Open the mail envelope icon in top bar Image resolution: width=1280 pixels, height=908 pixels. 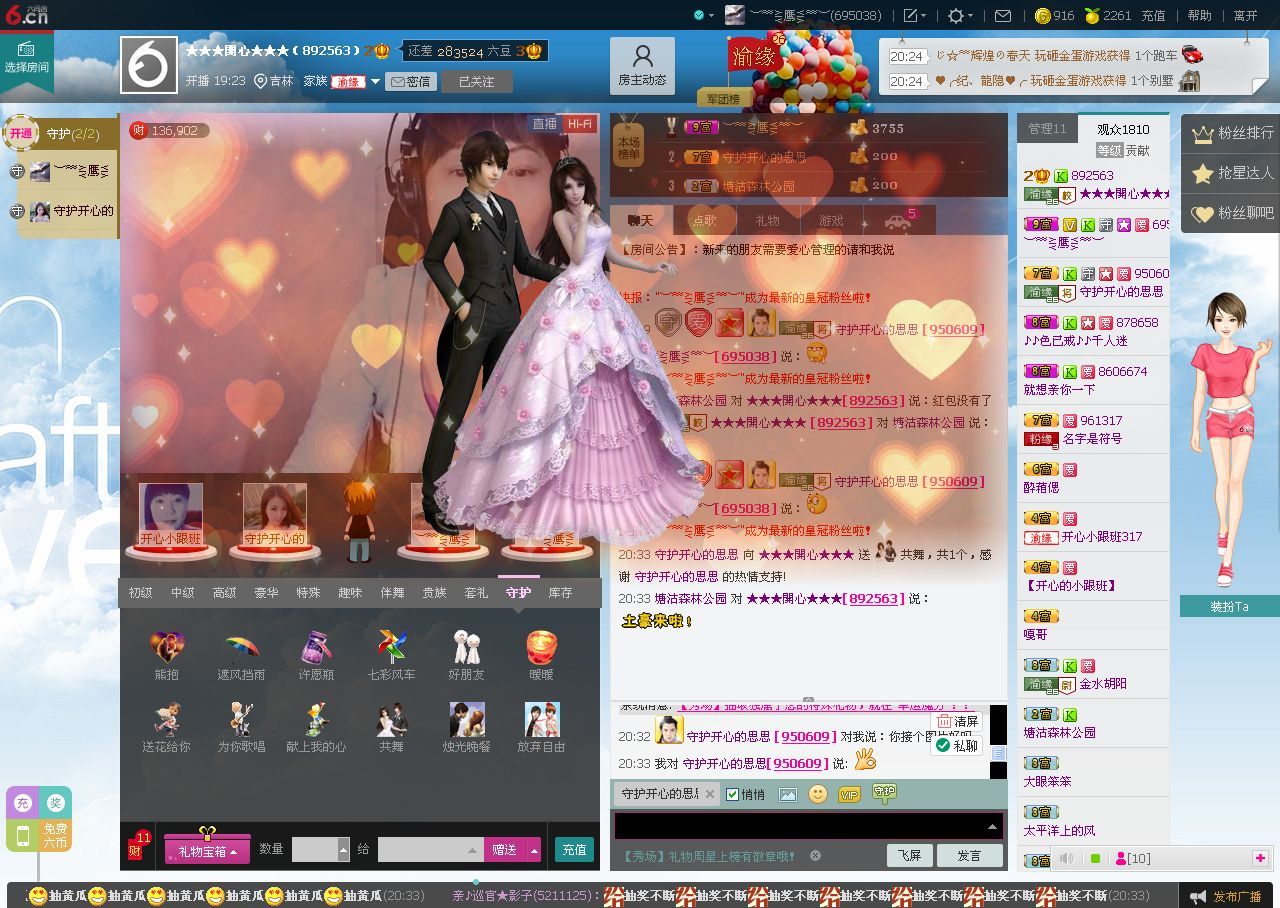pos(1003,15)
